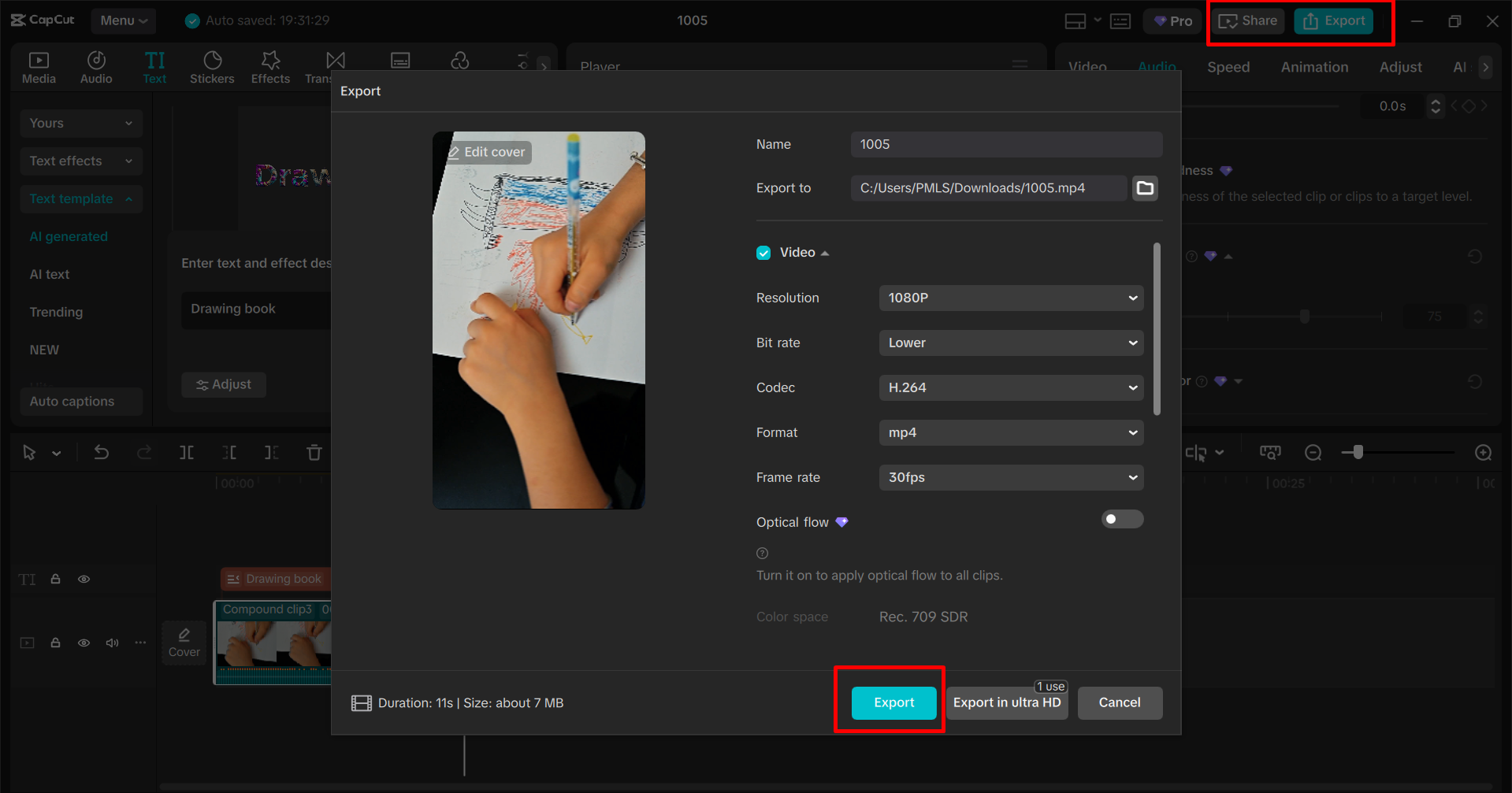The width and height of the screenshot is (1512, 793).
Task: Open the Frame rate dropdown
Action: click(1011, 477)
